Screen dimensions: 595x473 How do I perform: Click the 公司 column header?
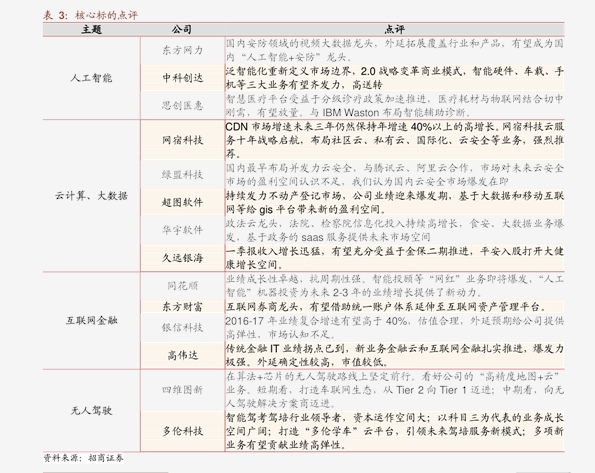pyautogui.click(x=182, y=29)
